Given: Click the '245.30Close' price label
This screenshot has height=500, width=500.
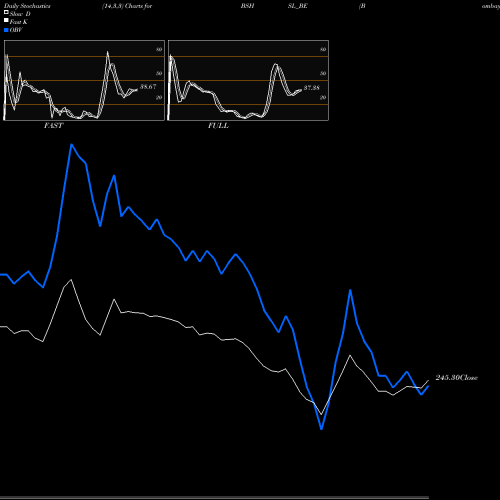Looking at the screenshot, I should click(457, 378).
